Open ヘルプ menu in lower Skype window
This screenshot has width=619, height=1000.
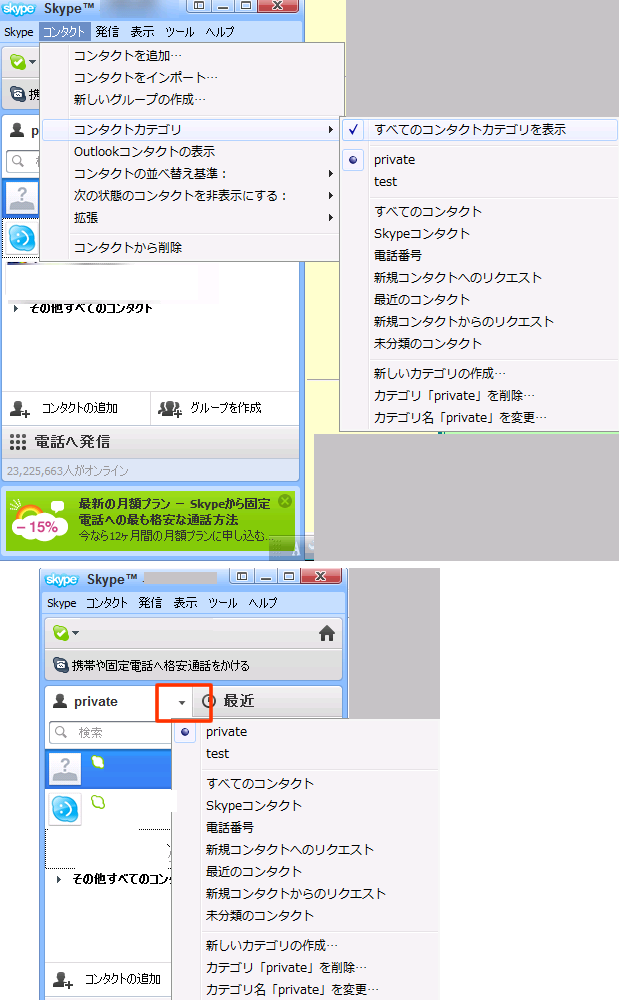[263, 603]
